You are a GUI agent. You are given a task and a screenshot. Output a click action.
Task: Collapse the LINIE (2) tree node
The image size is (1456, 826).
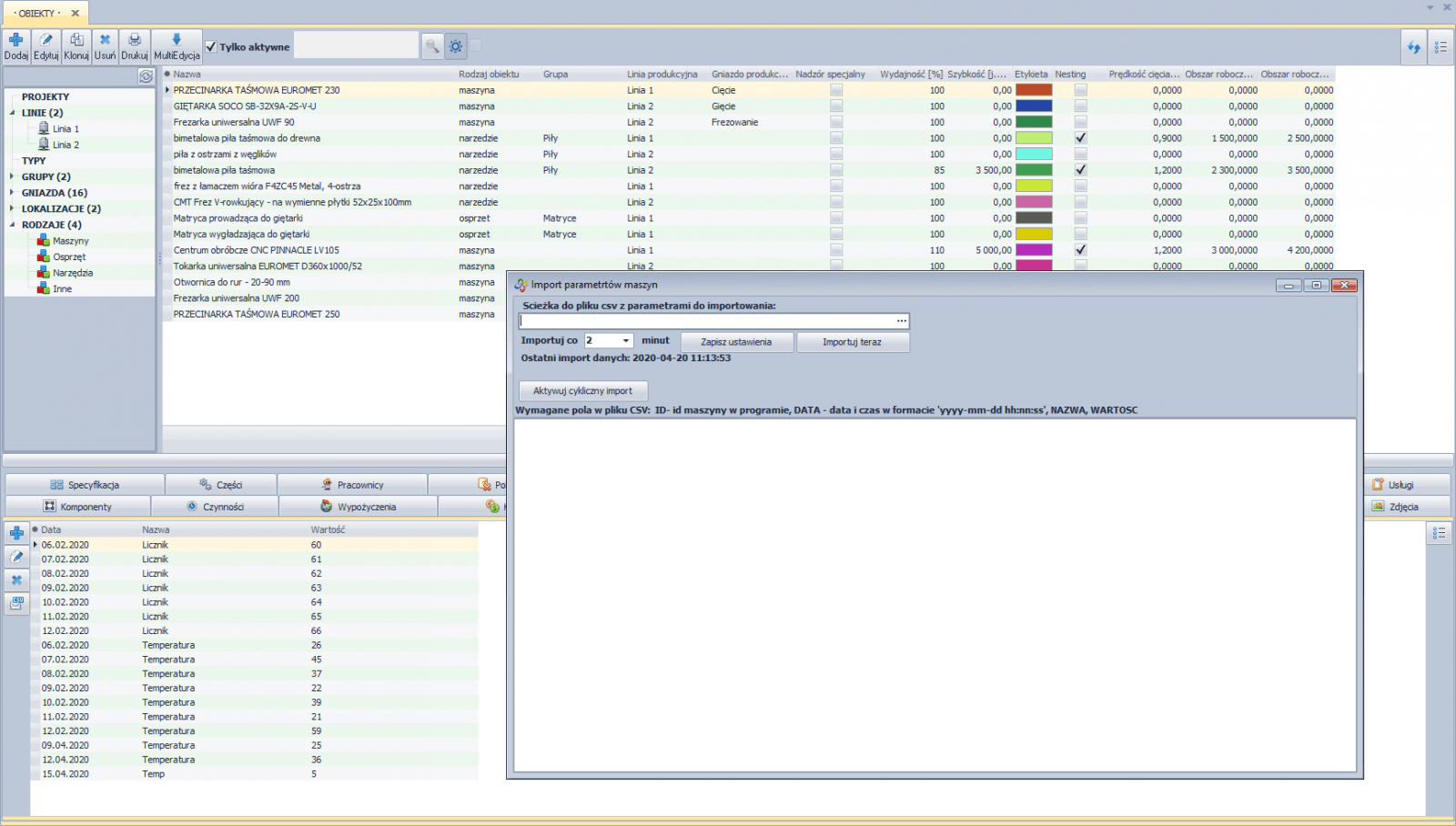pyautogui.click(x=13, y=113)
